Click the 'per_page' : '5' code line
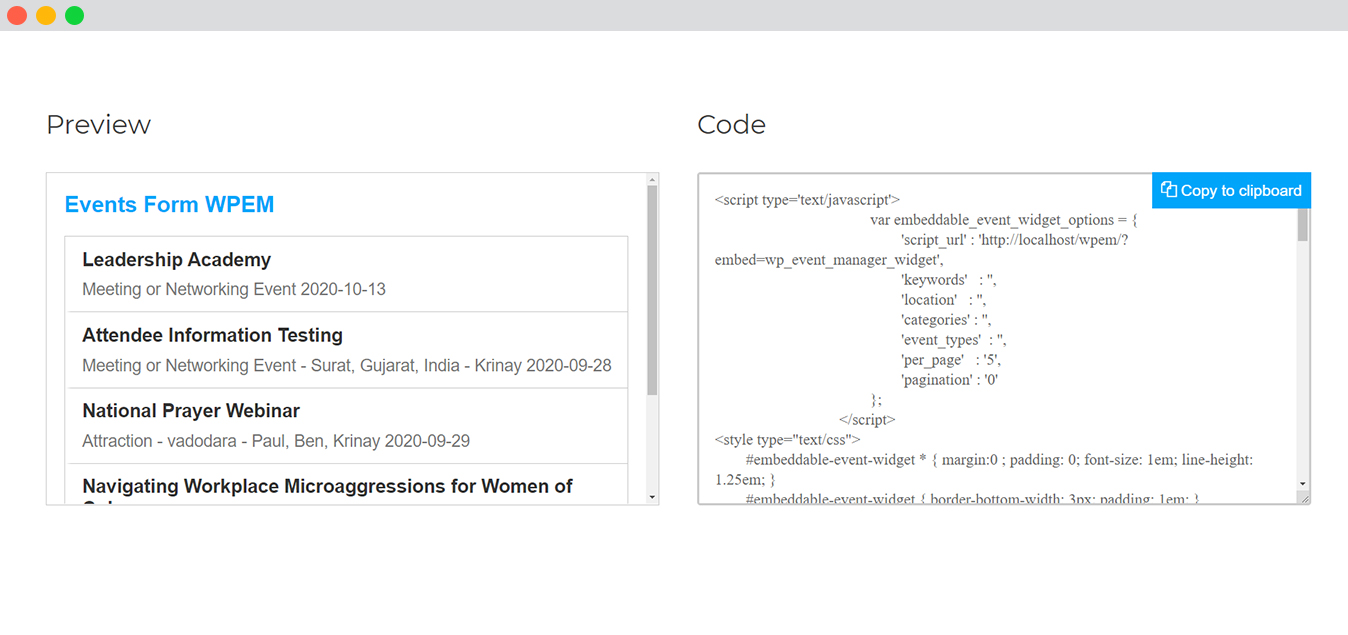This screenshot has height=635, width=1348. click(950, 360)
